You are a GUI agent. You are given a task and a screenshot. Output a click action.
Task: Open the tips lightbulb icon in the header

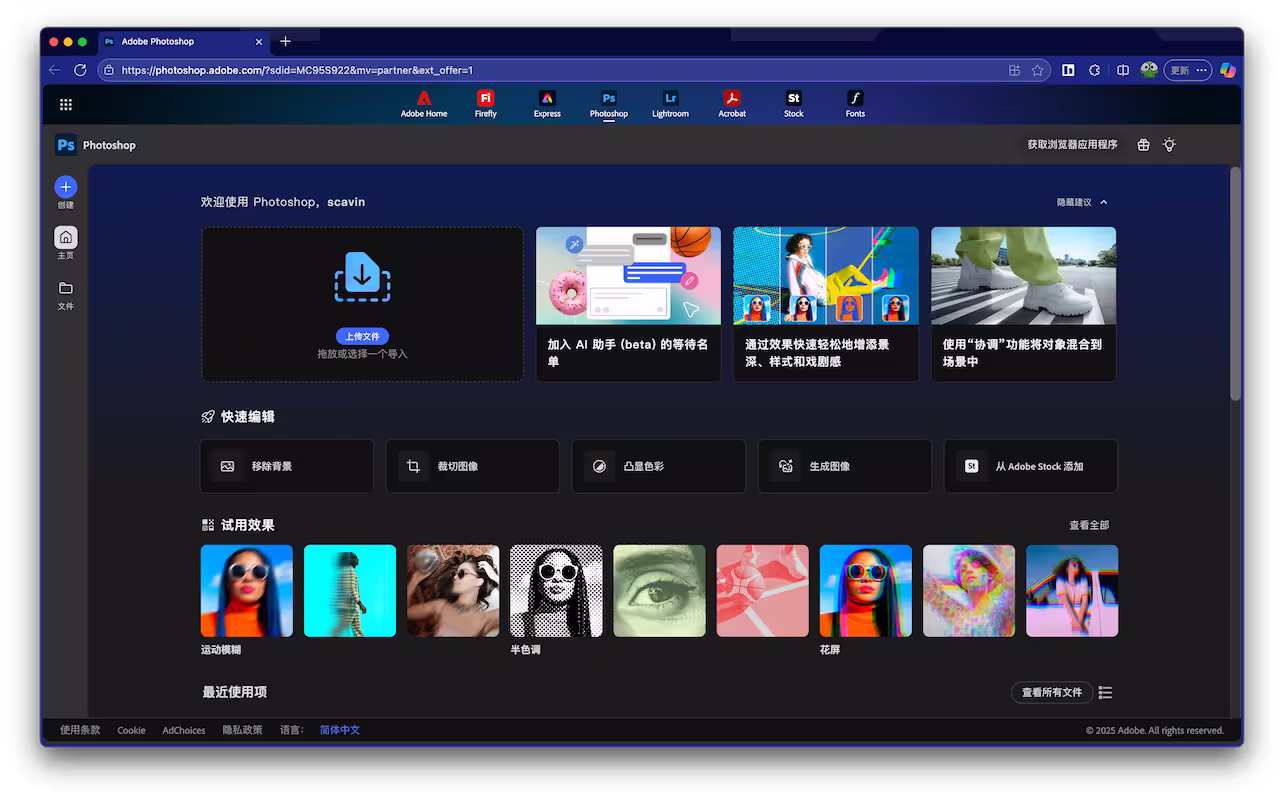pyautogui.click(x=1169, y=144)
